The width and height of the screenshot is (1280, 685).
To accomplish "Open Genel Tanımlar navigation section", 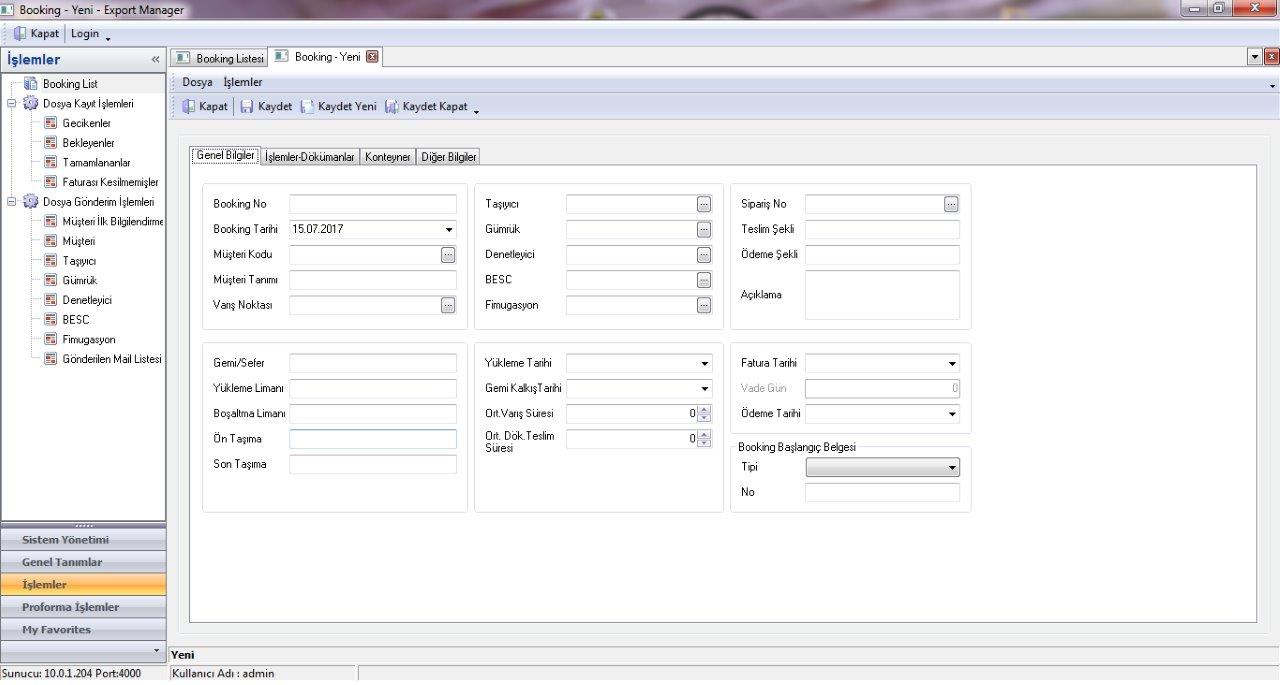I will click(83, 562).
